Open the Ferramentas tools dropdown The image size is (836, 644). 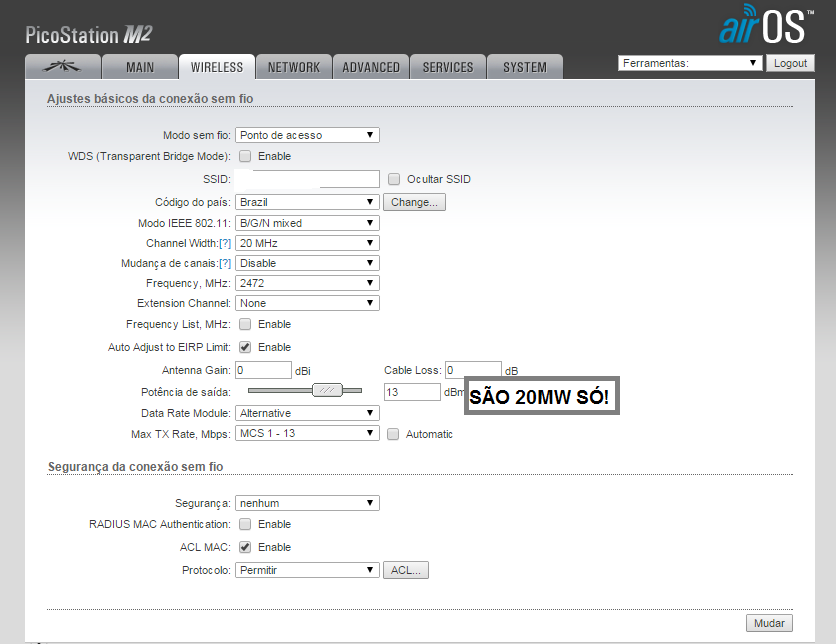[x=690, y=63]
